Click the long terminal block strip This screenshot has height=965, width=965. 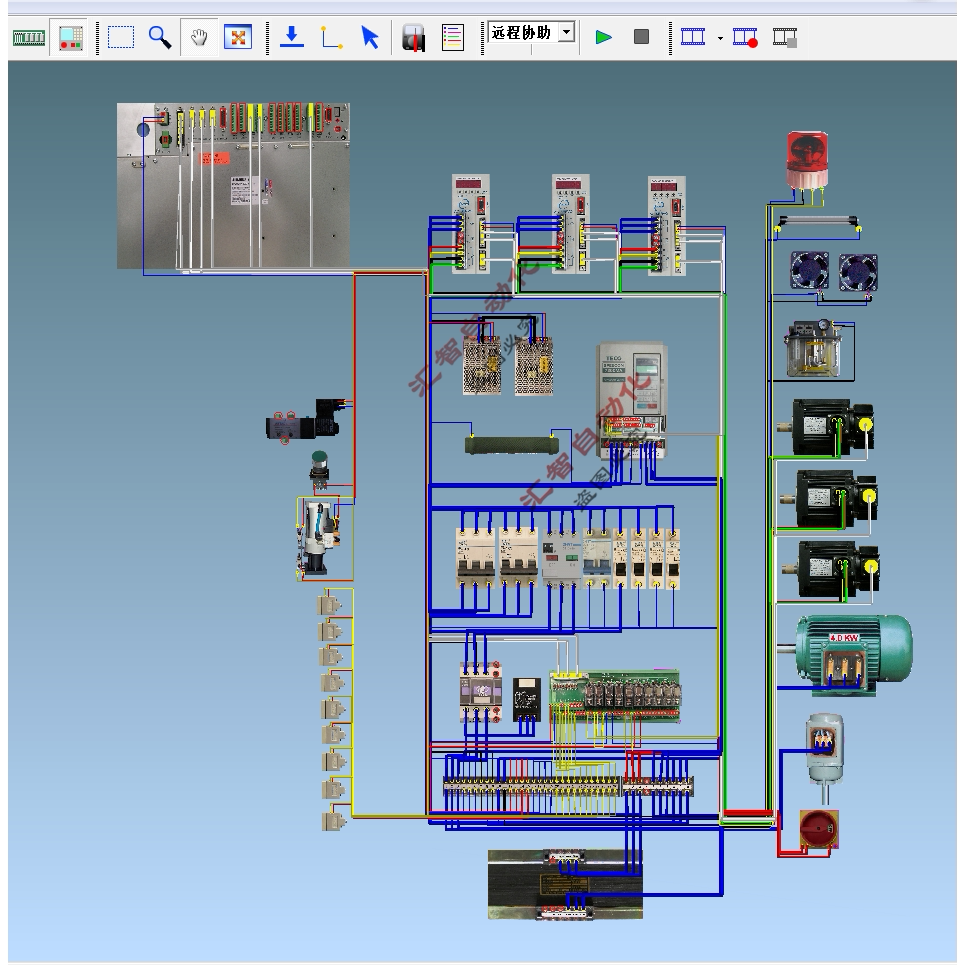pyautogui.click(x=532, y=786)
